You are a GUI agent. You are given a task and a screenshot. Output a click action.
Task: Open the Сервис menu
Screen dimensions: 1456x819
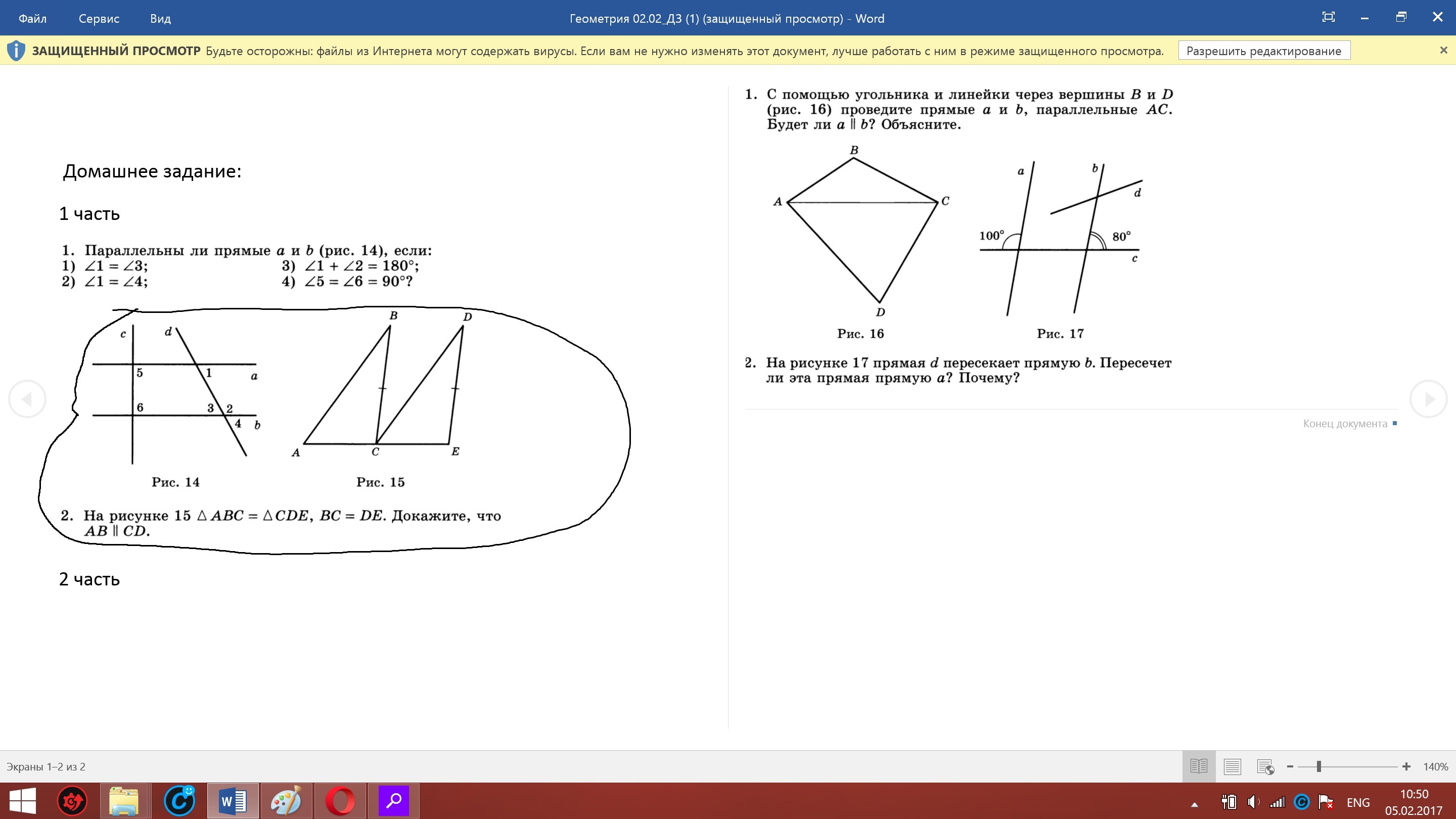pos(99,18)
